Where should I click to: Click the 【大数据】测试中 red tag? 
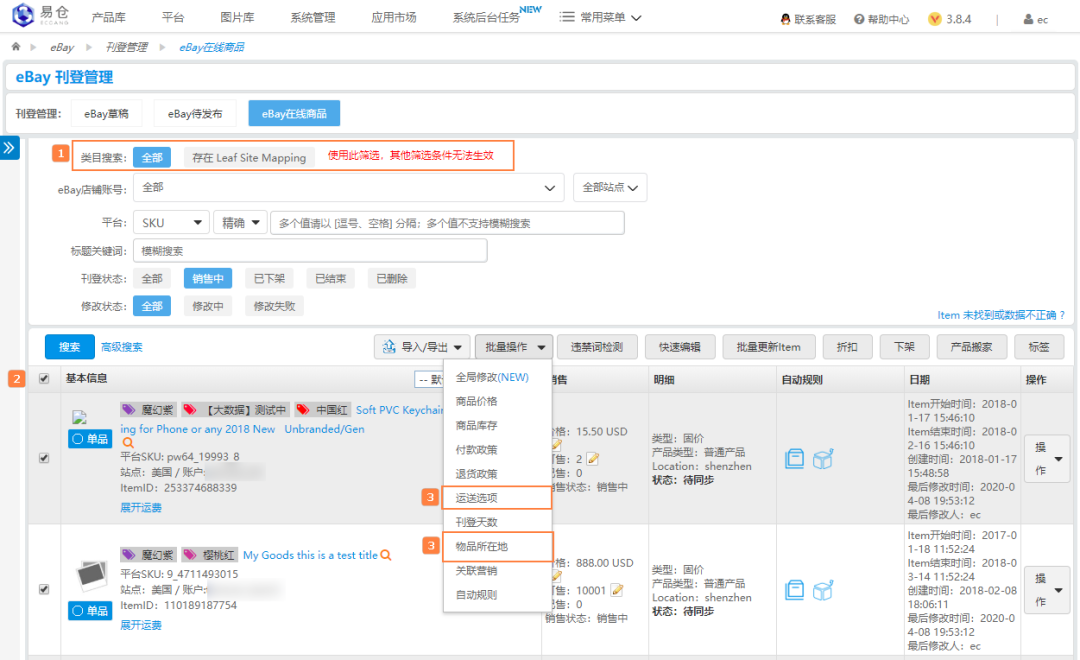tap(235, 410)
